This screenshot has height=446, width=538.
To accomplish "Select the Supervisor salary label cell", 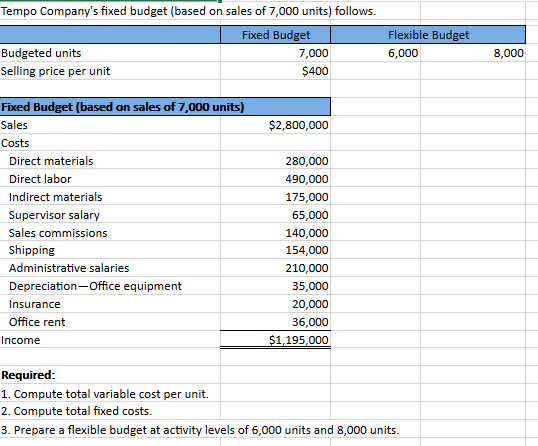I will point(110,215).
